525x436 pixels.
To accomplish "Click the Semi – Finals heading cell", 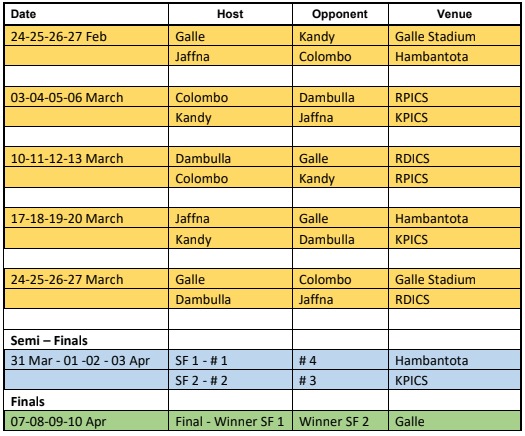I will click(x=86, y=340).
